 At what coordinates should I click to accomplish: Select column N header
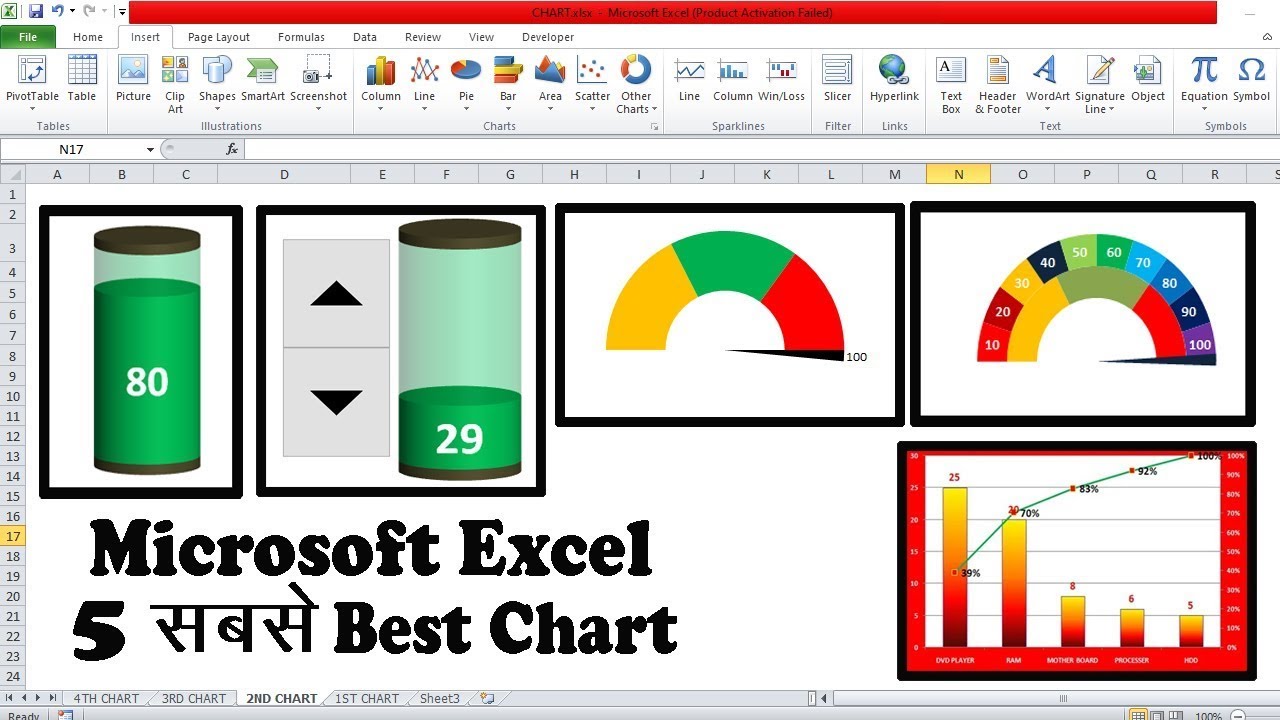[959, 174]
